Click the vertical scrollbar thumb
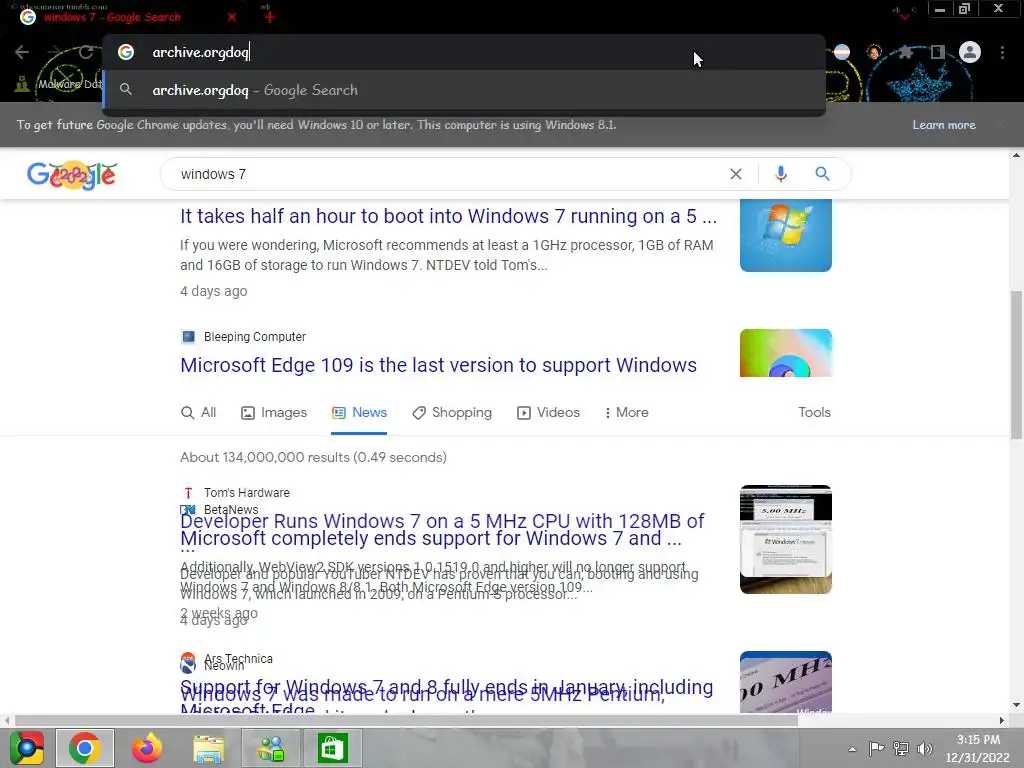1024x768 pixels. point(1016,364)
